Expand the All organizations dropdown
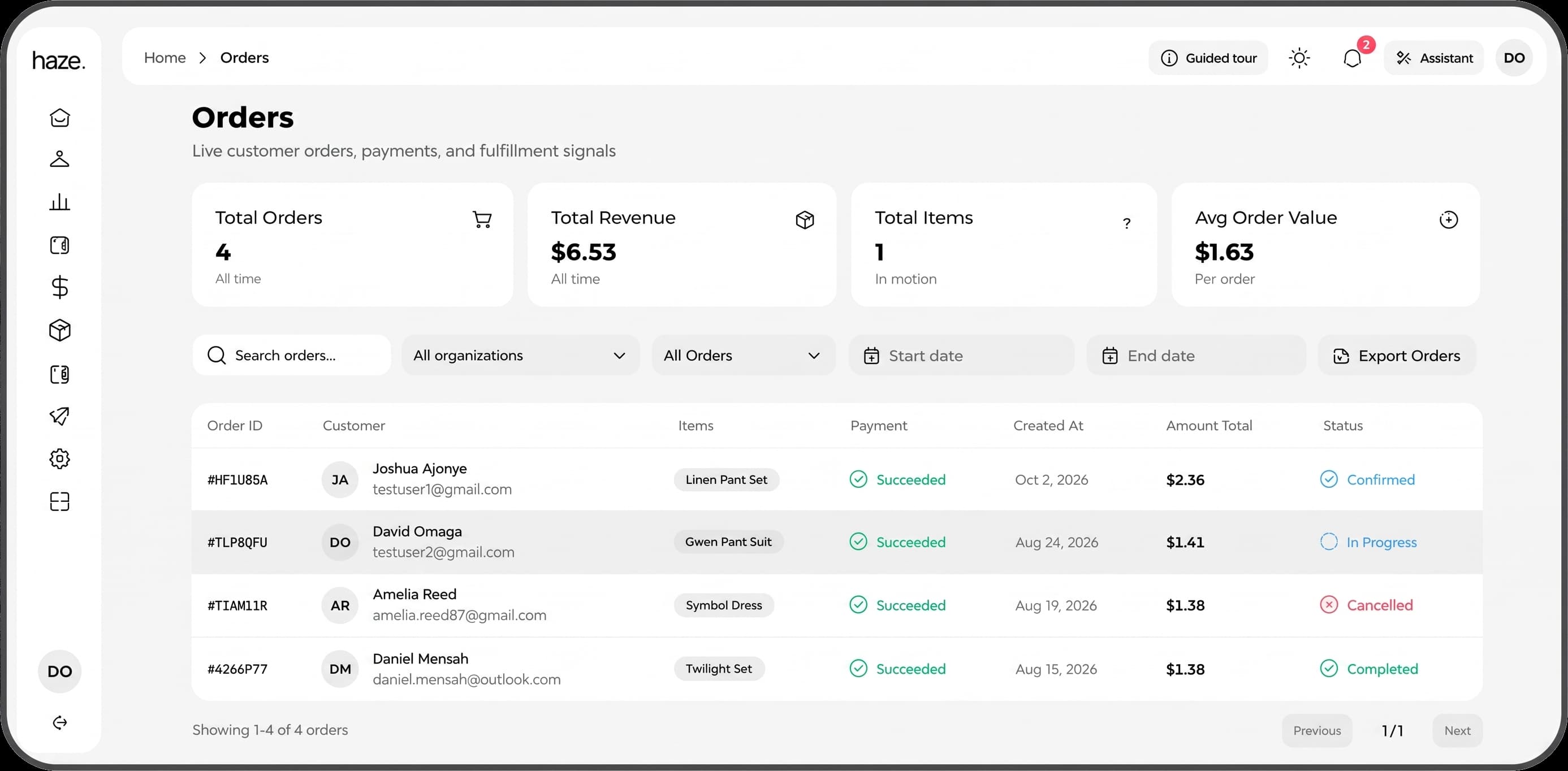 click(520, 356)
